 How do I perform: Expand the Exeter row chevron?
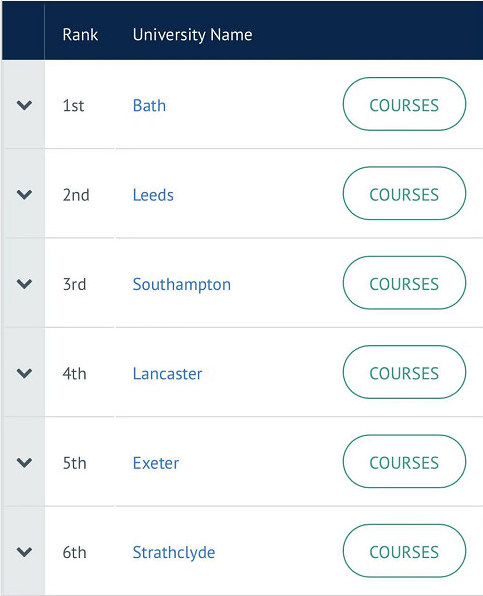click(24, 463)
